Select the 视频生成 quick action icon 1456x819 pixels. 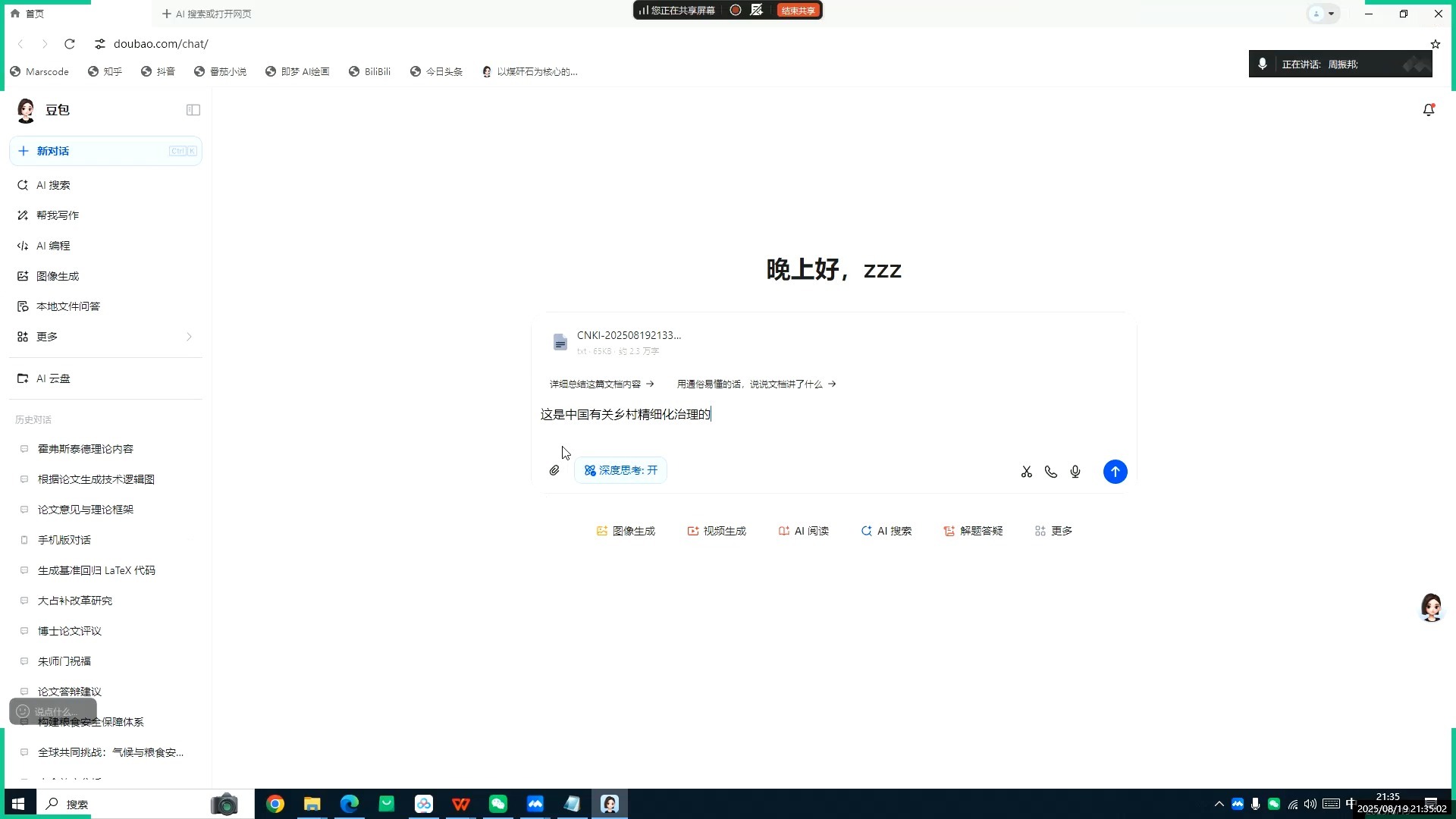(716, 531)
